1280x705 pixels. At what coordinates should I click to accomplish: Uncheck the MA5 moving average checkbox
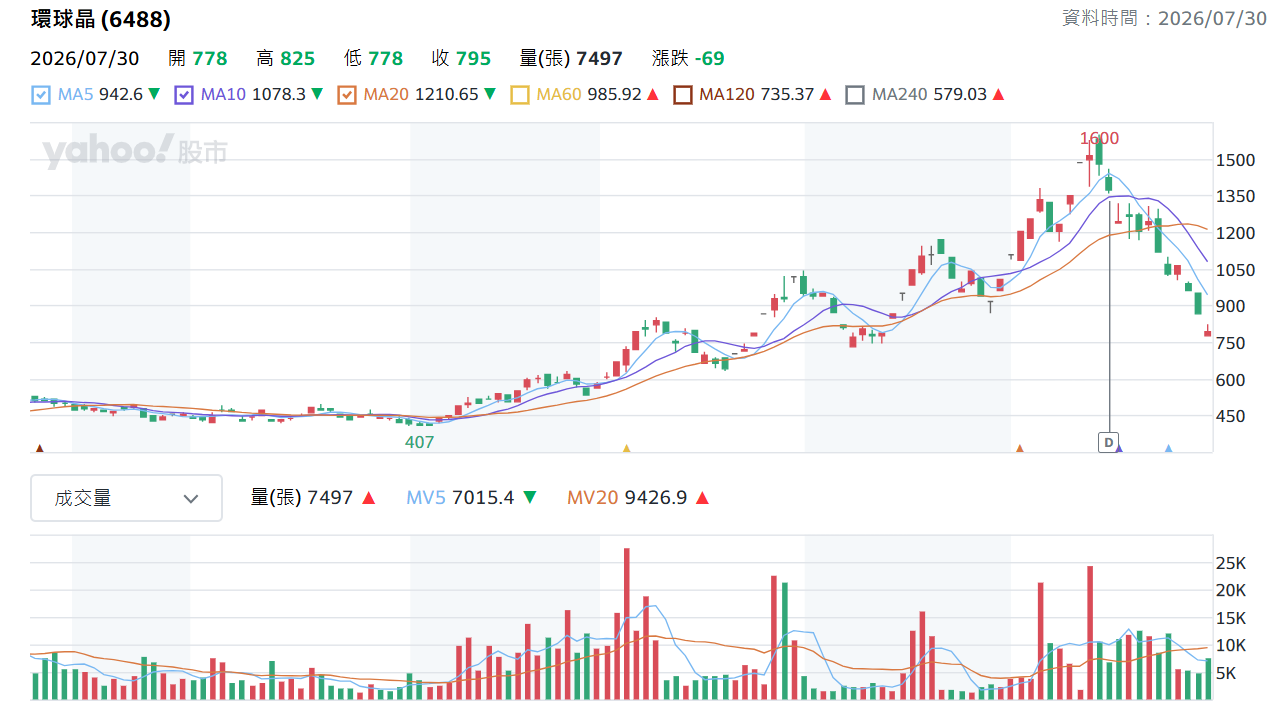click(41, 95)
